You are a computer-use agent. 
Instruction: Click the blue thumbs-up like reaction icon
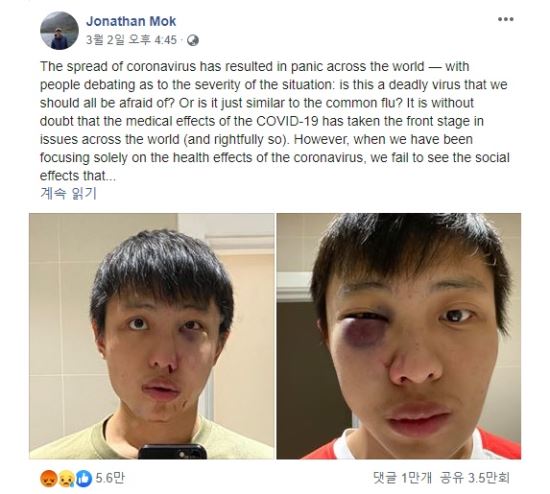point(83,479)
